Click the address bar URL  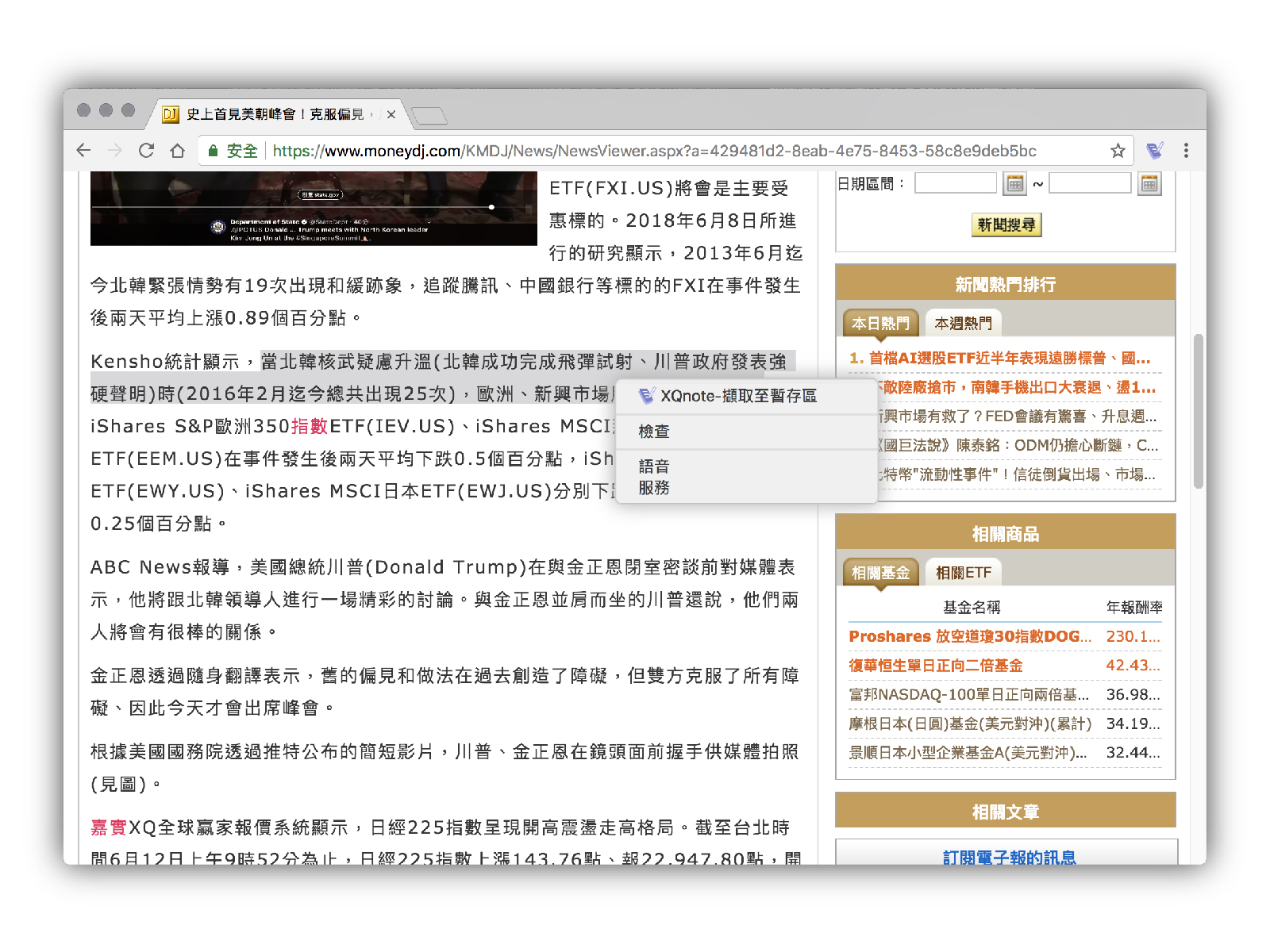pos(655,151)
